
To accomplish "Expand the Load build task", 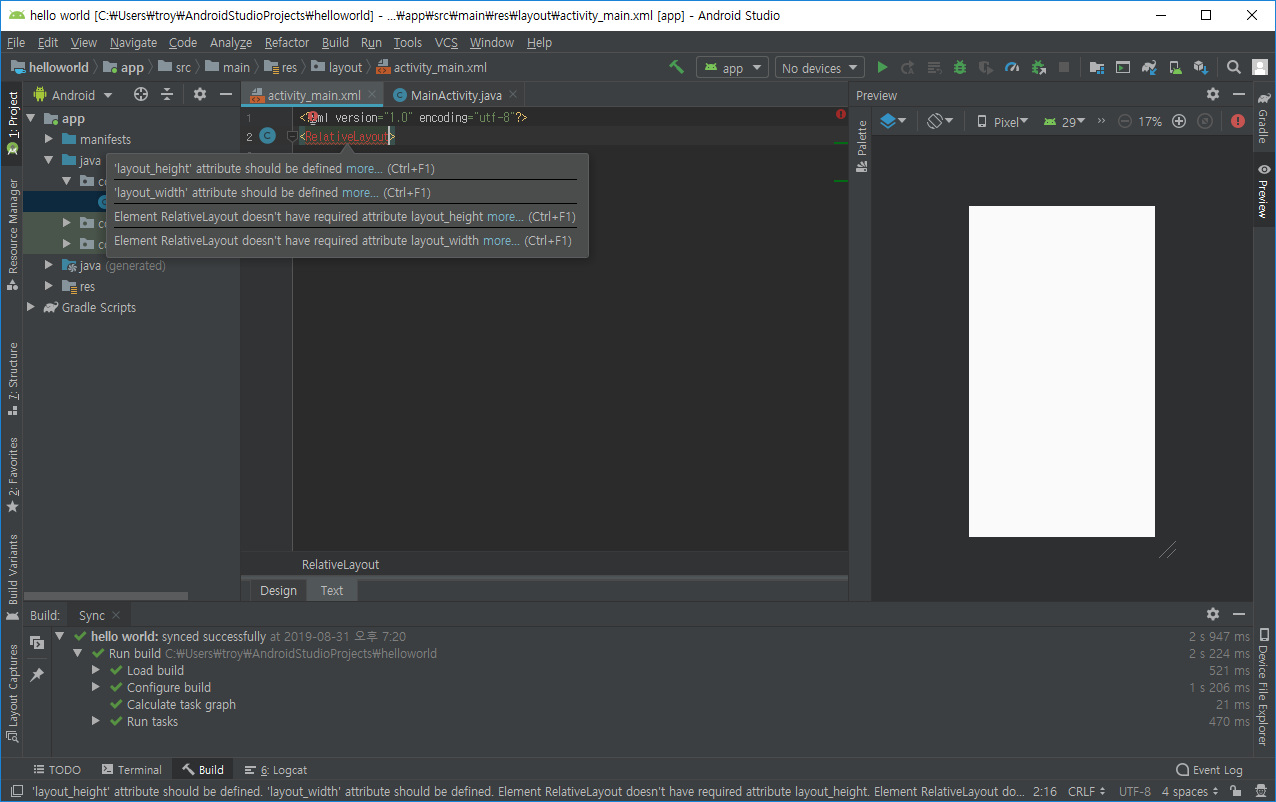I will [x=96, y=670].
